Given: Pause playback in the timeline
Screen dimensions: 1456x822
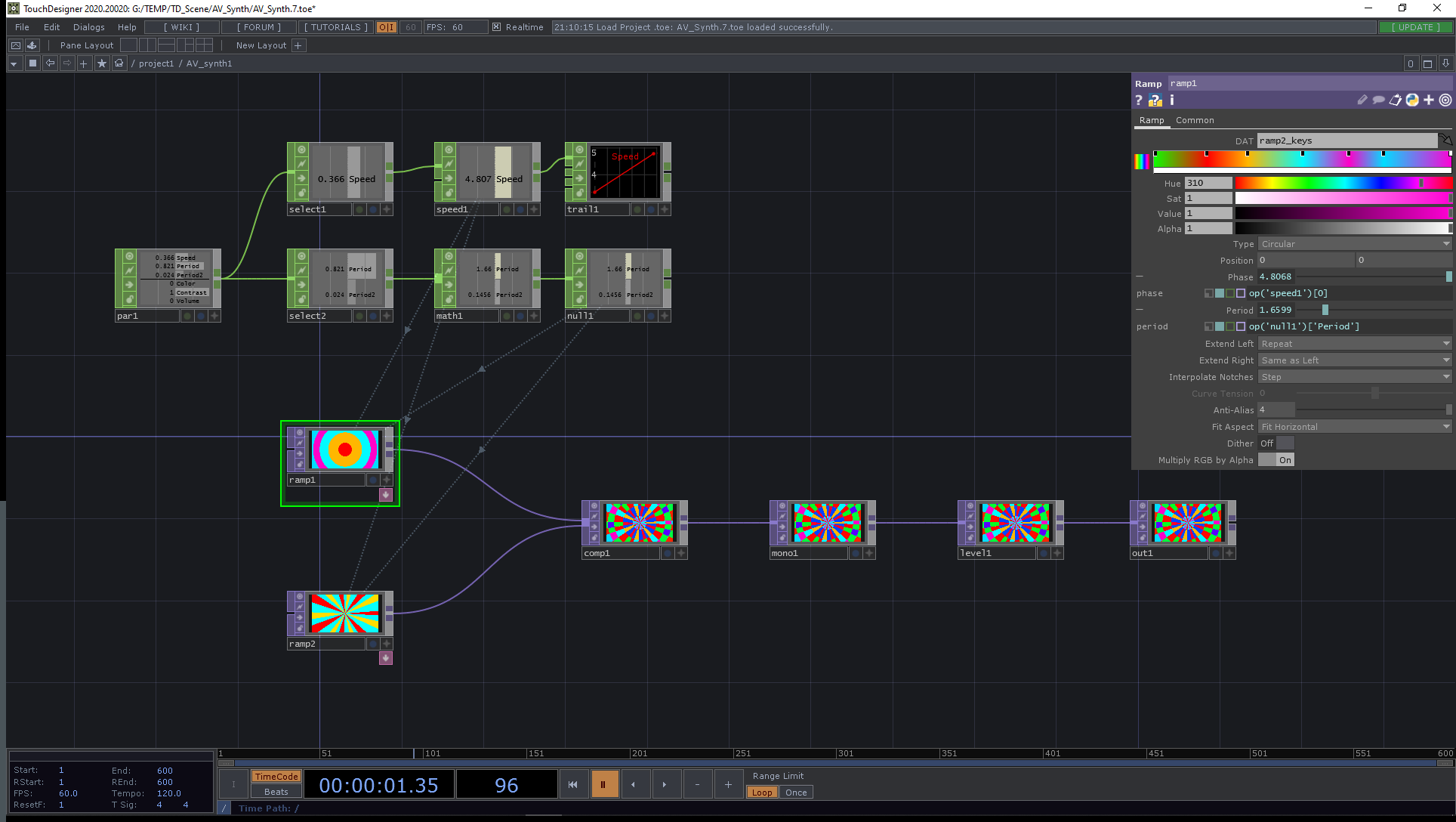Looking at the screenshot, I should coord(603,784).
